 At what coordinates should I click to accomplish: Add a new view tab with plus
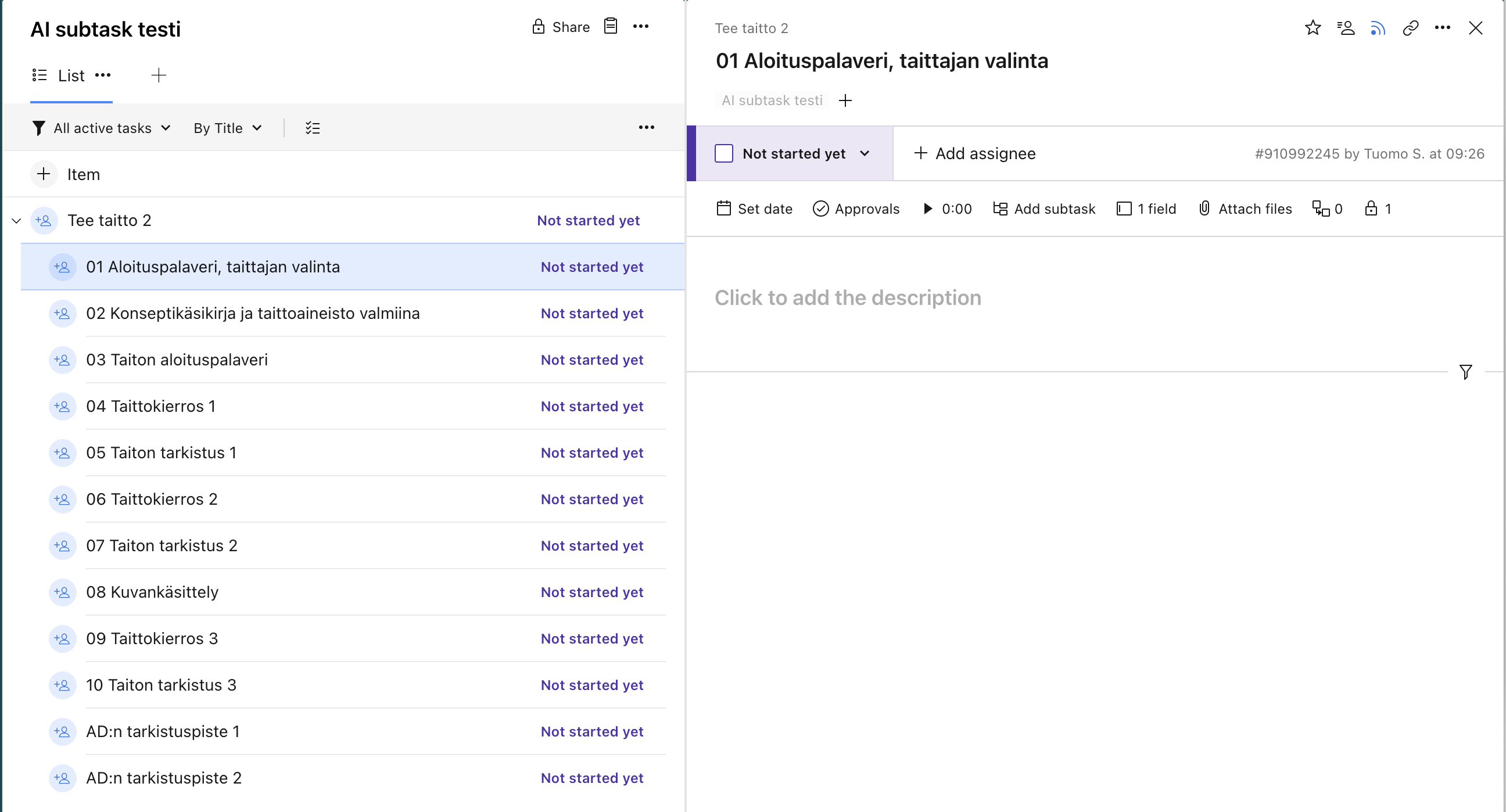pyautogui.click(x=159, y=76)
